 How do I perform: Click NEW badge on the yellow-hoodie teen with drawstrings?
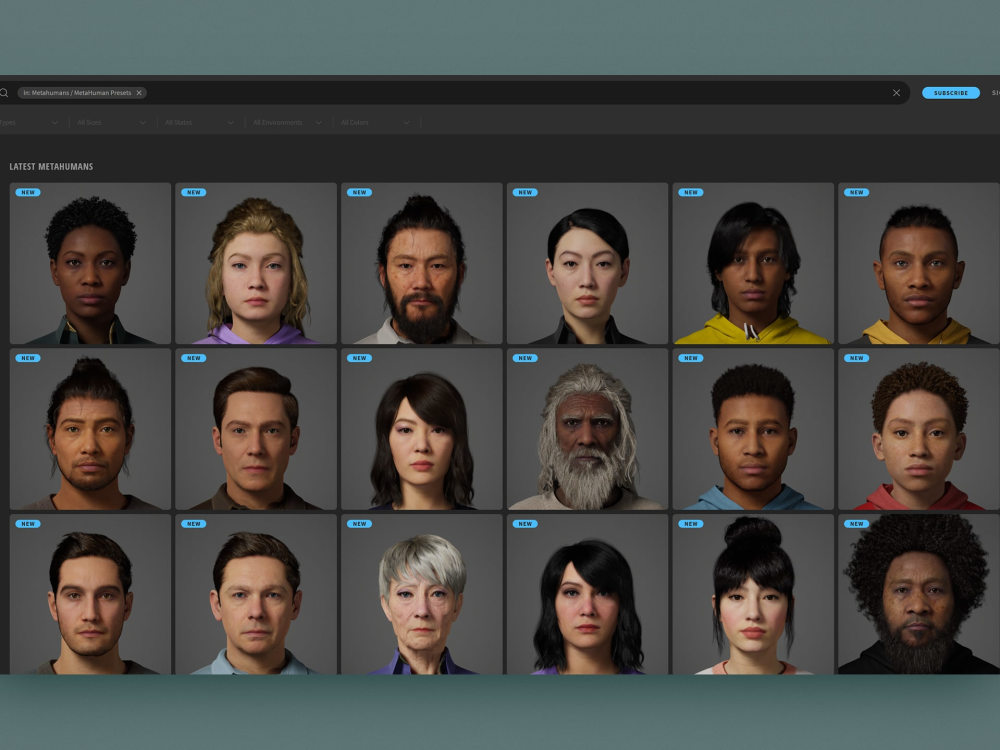(691, 192)
